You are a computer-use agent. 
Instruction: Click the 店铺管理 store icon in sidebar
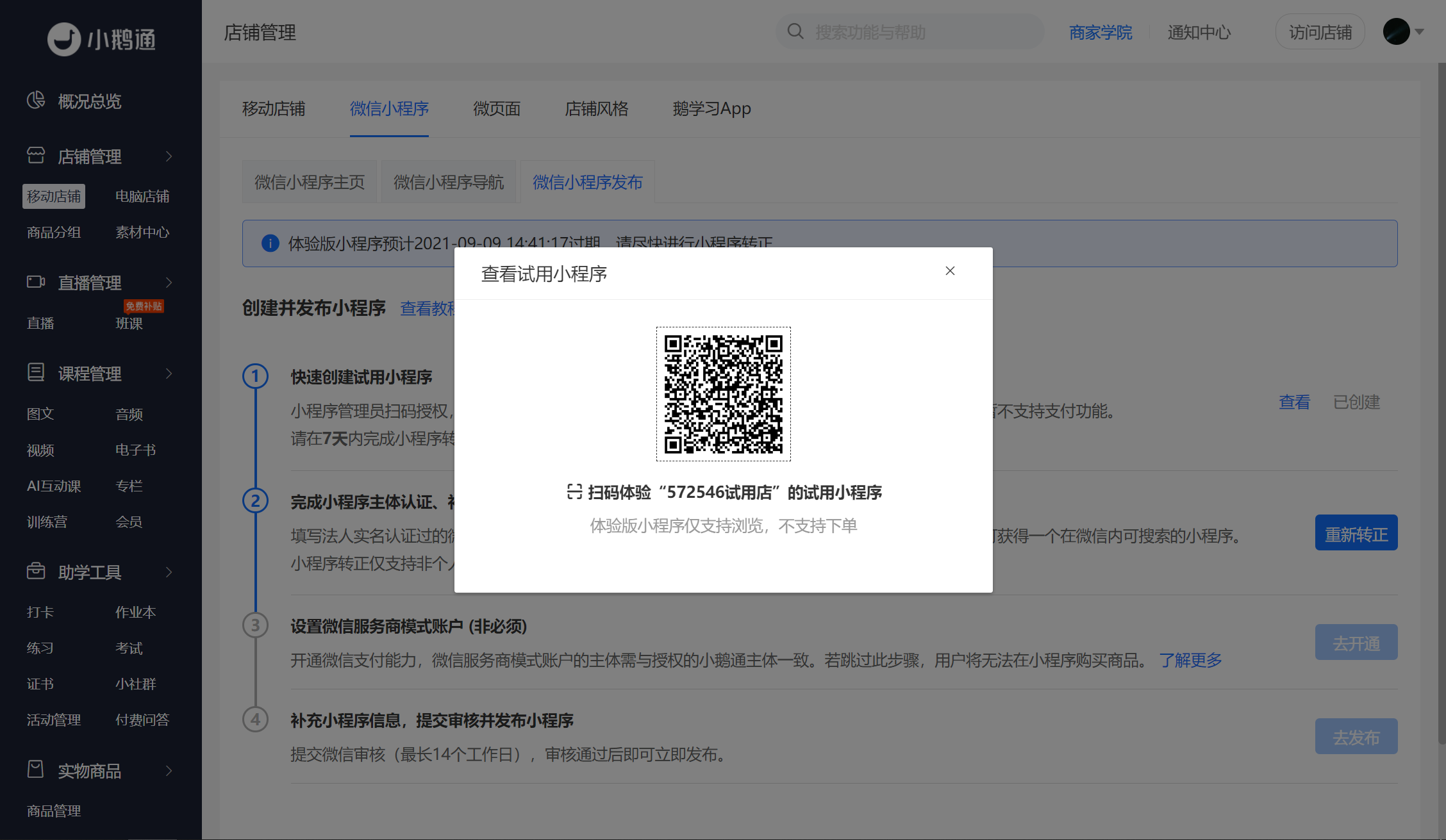pos(36,155)
